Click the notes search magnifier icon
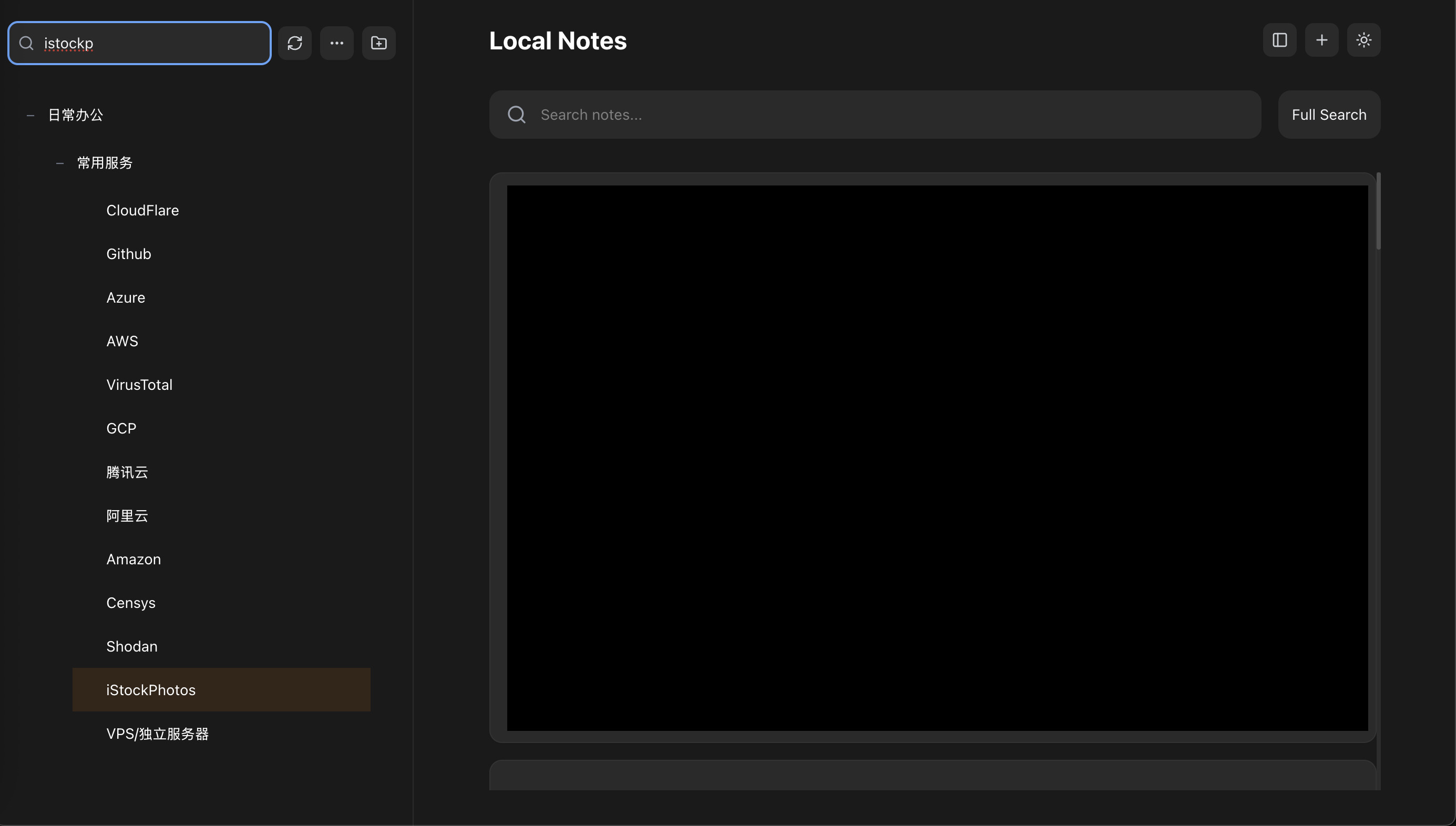 click(x=516, y=115)
